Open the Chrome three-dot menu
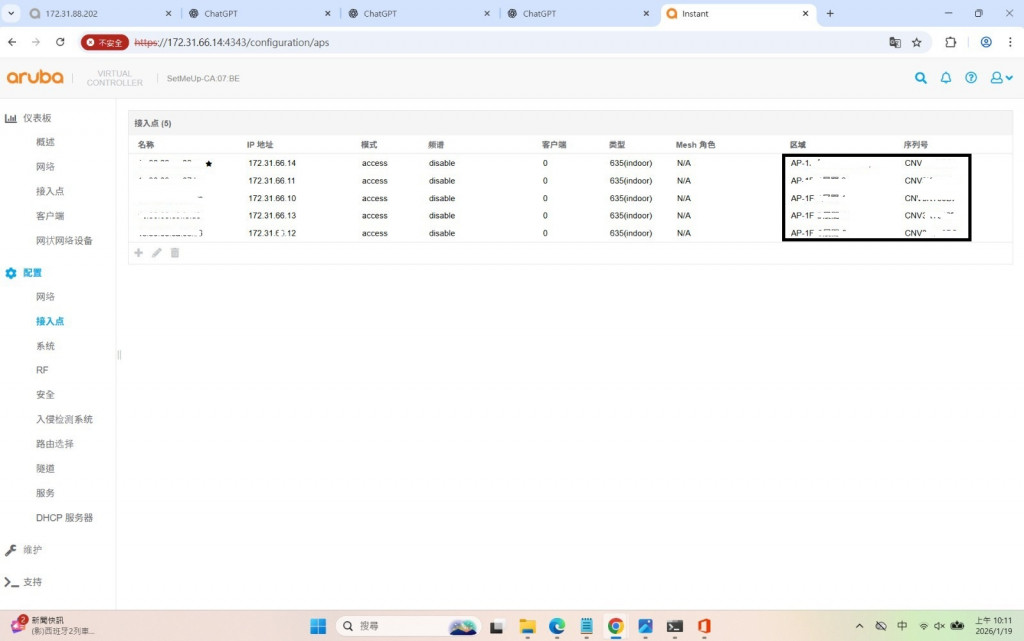 (x=1010, y=42)
